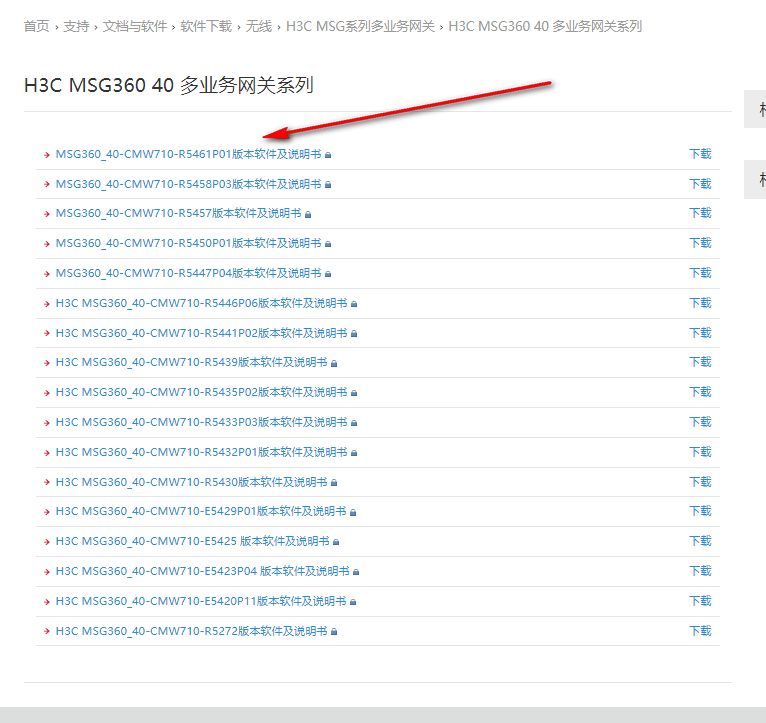The width and height of the screenshot is (766, 723).
Task: Click 下载 for the R5441P02 version
Action: (x=701, y=333)
